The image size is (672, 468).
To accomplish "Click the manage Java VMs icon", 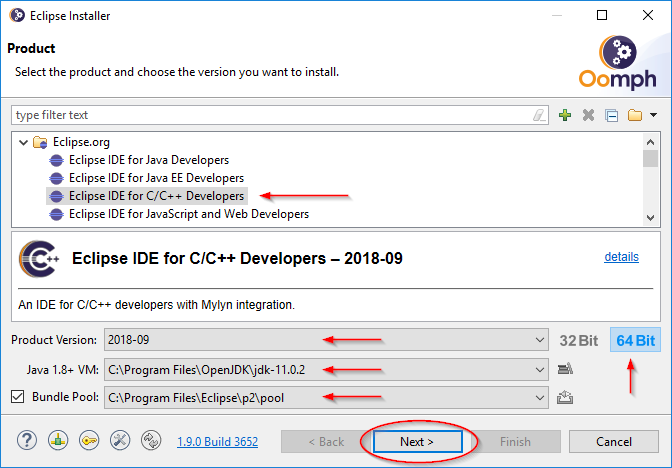I will [x=565, y=370].
